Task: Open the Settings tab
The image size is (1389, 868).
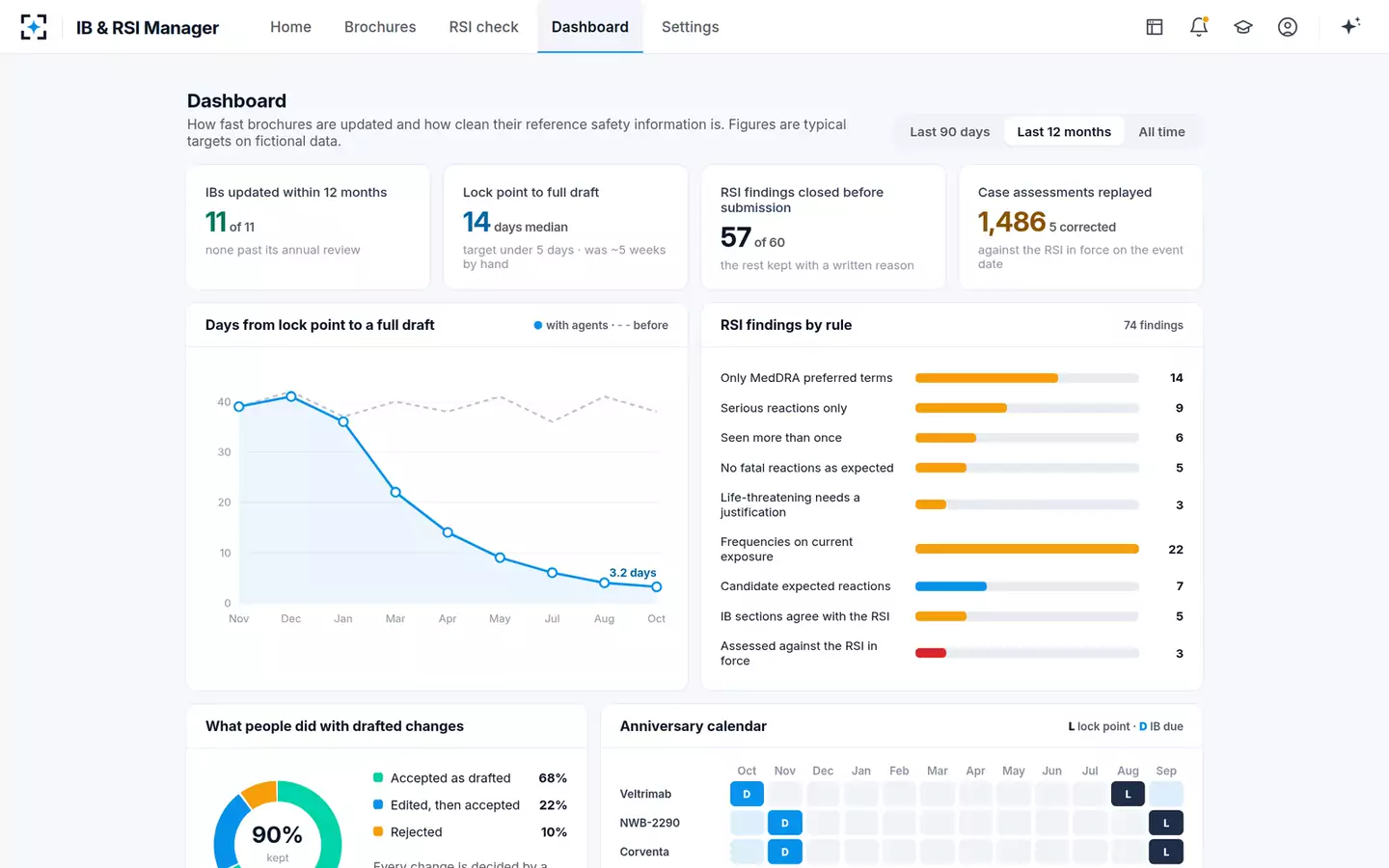Action: (690, 27)
